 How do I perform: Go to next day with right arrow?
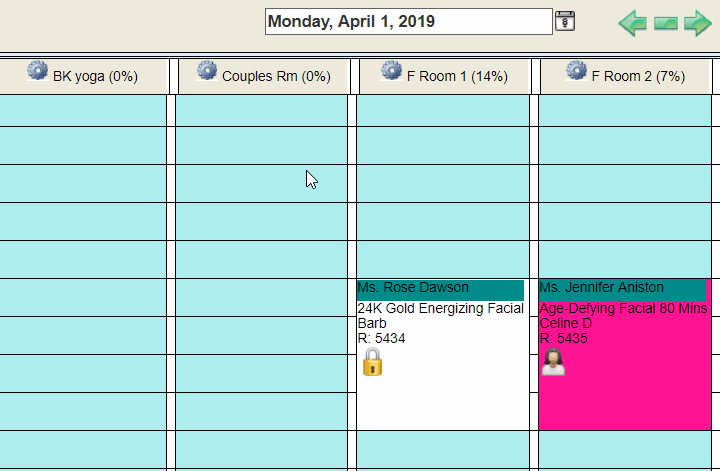[698, 22]
